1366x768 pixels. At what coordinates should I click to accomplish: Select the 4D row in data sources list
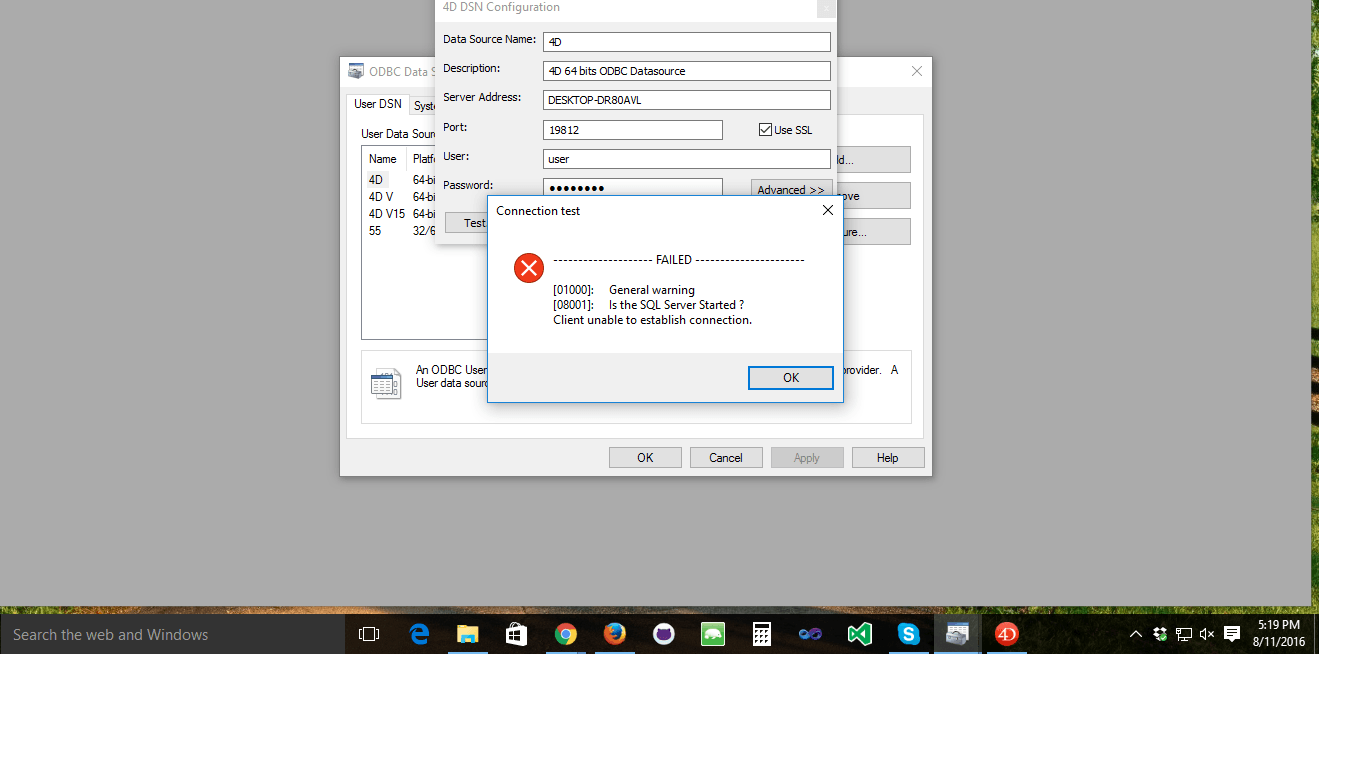point(376,180)
